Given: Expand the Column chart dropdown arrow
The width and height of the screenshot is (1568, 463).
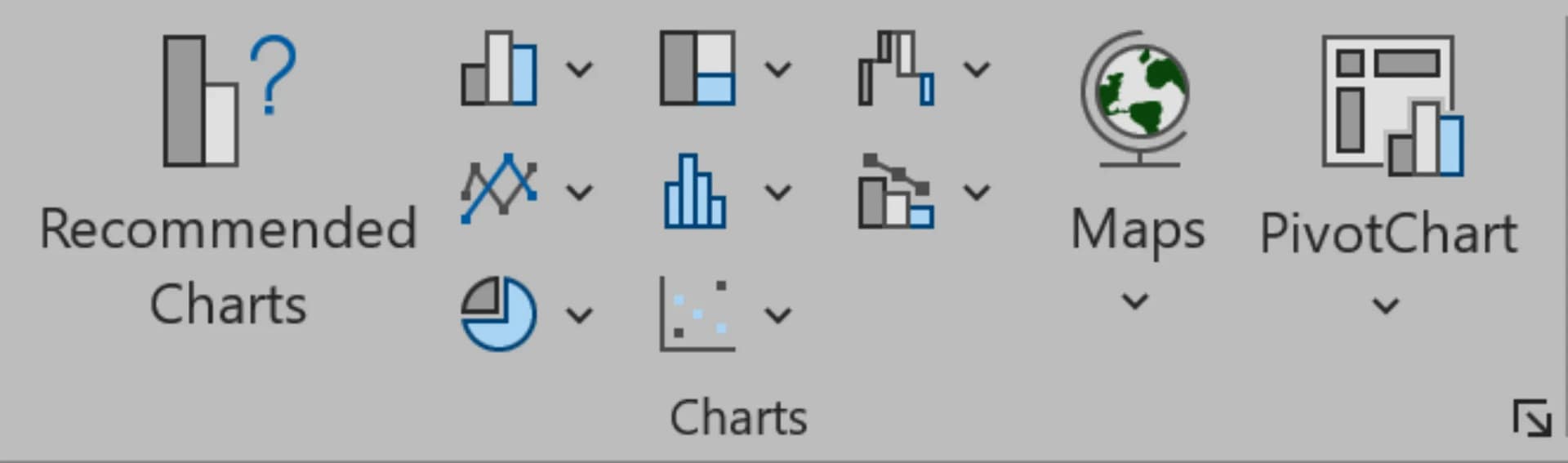Looking at the screenshot, I should coord(579,69).
